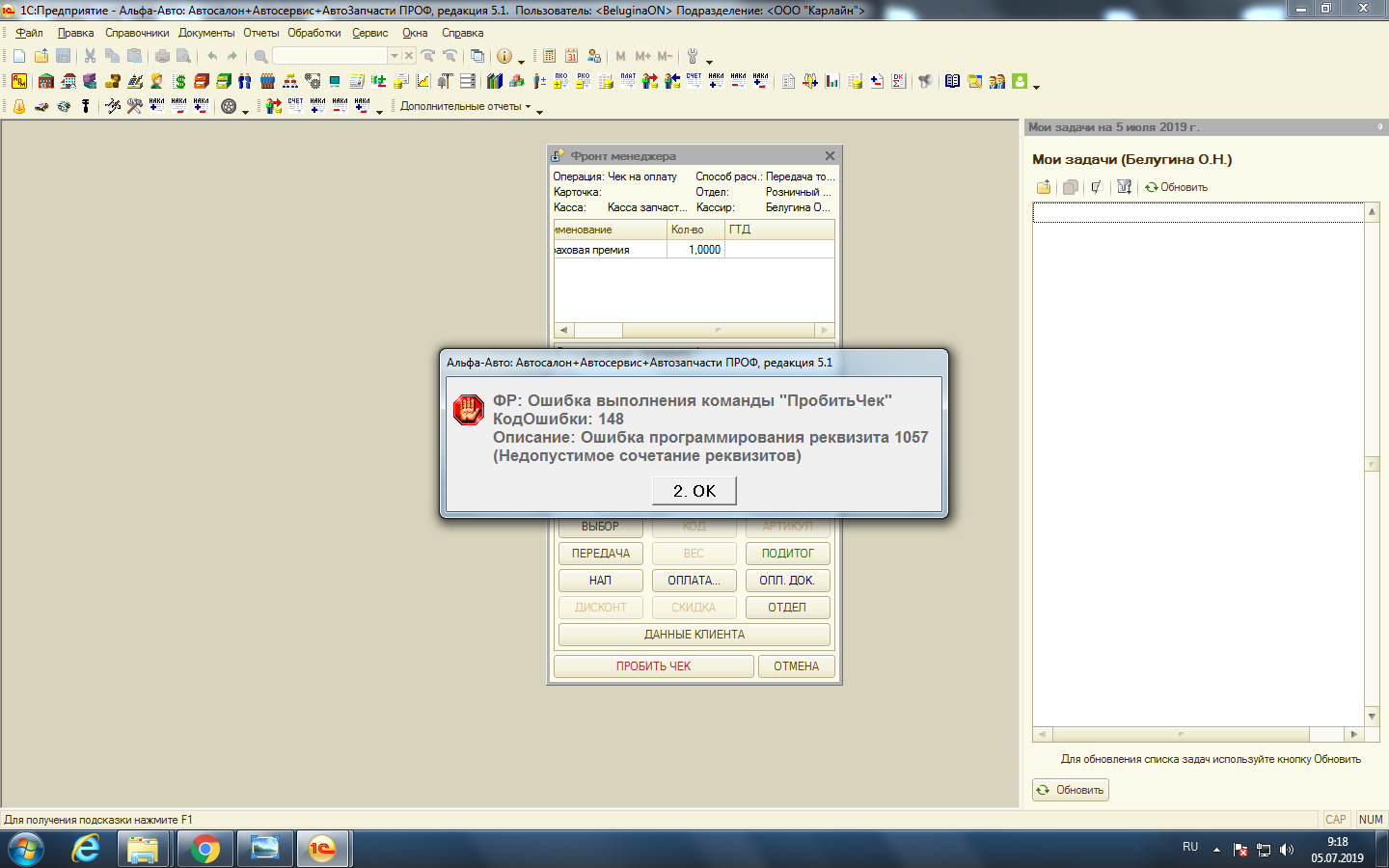The image size is (1389, 868).
Task: Click the tasks list scroll down arrow
Action: tap(1372, 717)
